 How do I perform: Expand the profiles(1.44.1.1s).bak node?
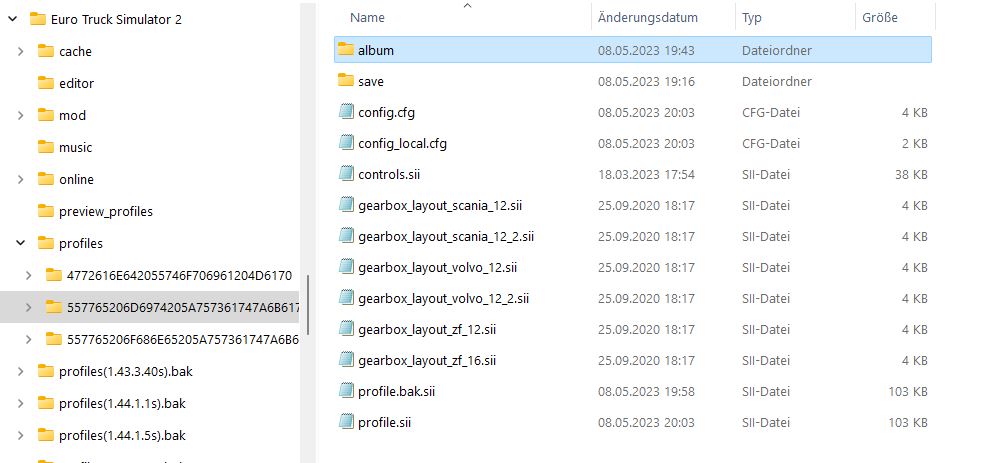pos(21,403)
